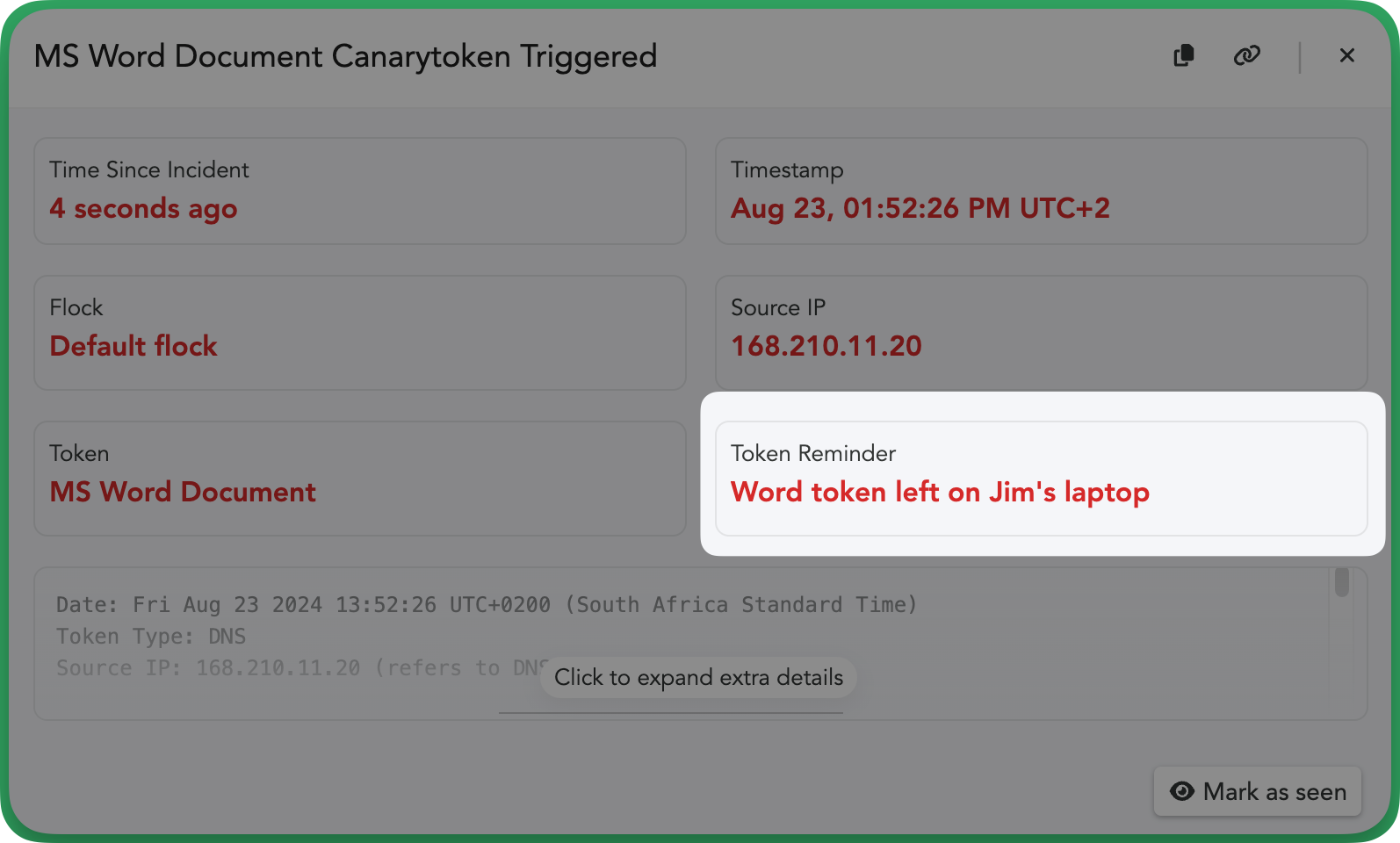Click the Aug 23 timestamp value
The width and height of the screenshot is (1400, 843).
[x=920, y=209]
